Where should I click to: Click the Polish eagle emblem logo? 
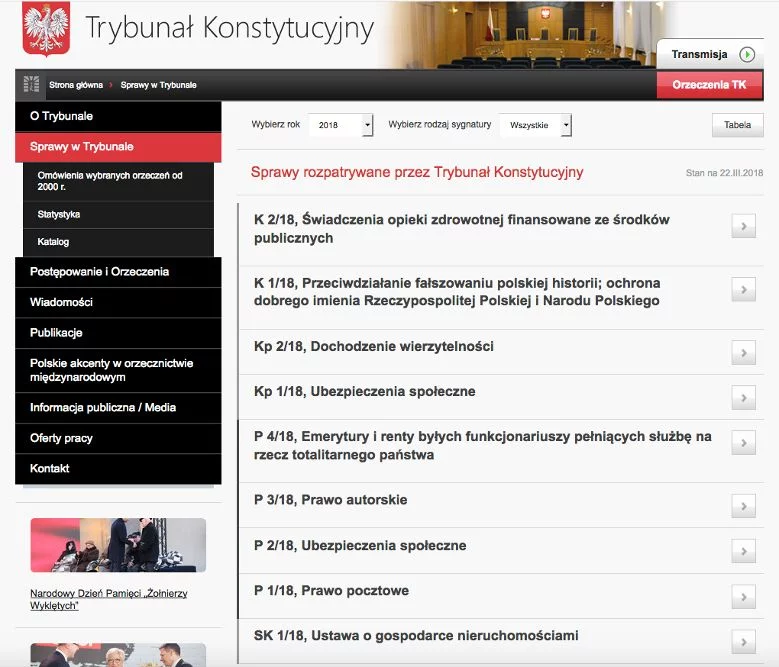[46, 28]
